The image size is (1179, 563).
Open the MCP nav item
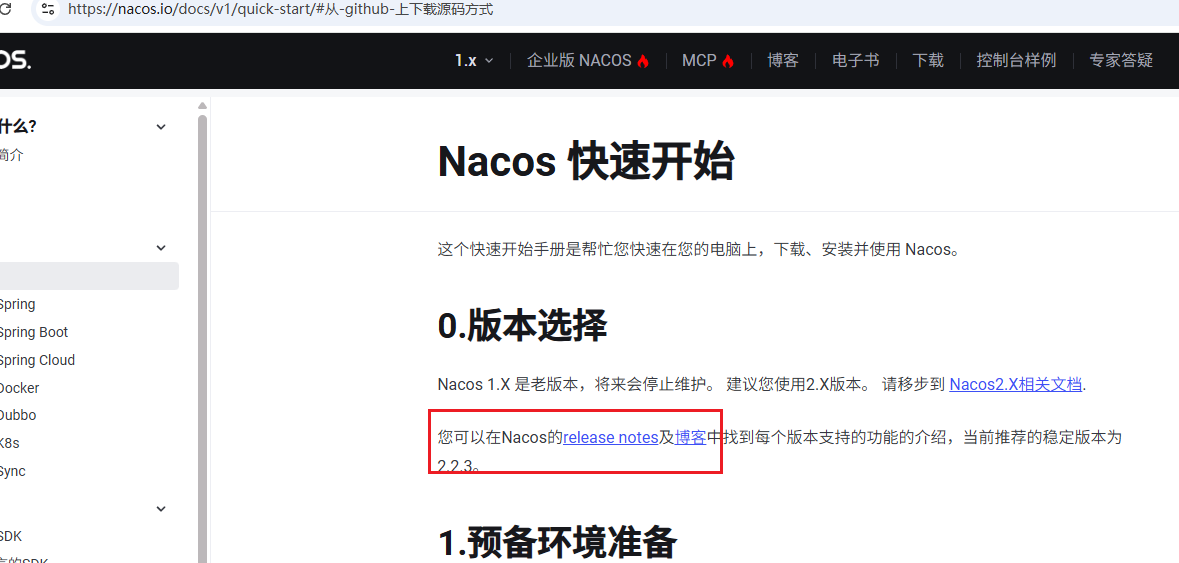[699, 61]
